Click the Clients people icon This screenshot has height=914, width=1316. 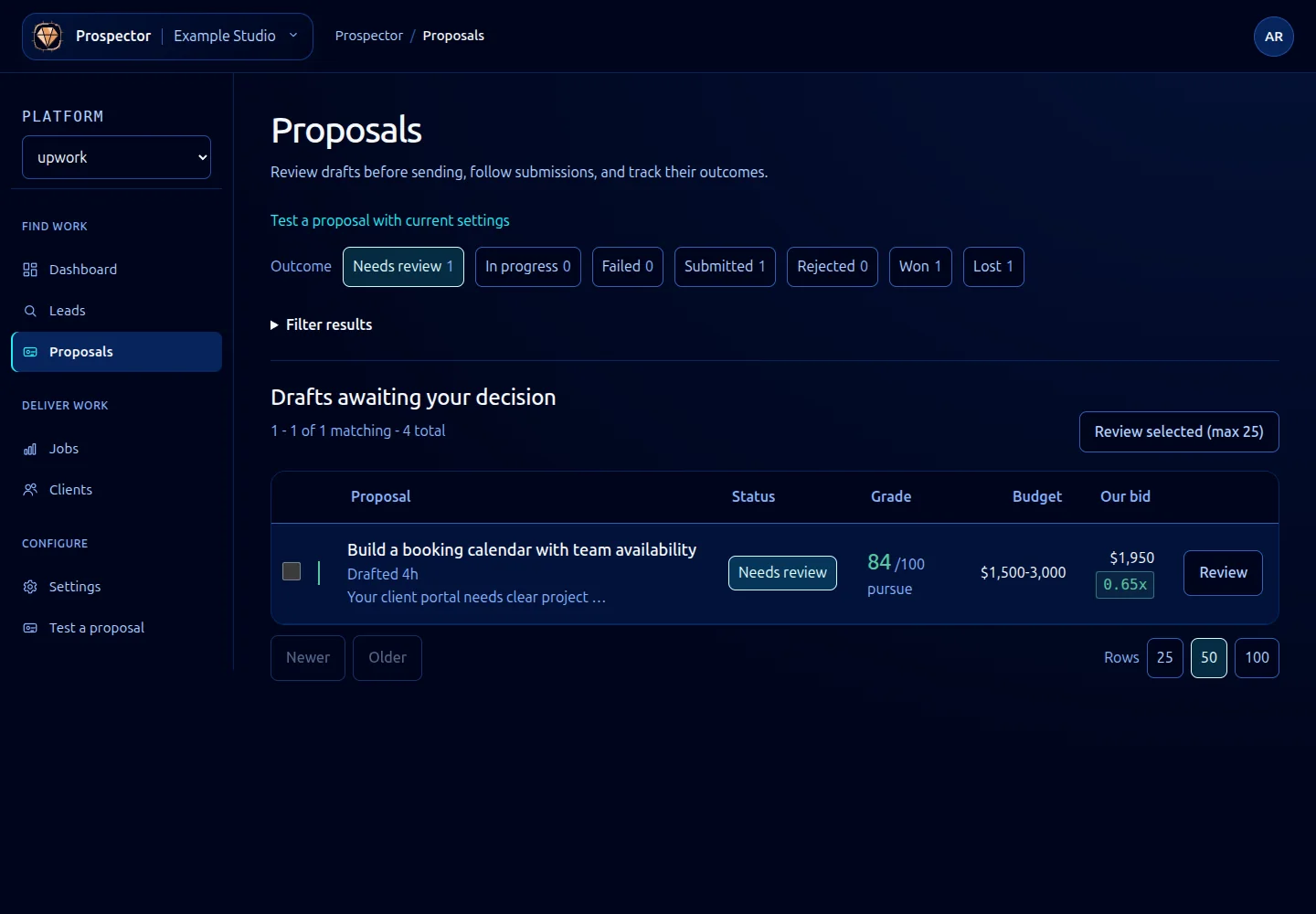pos(30,490)
